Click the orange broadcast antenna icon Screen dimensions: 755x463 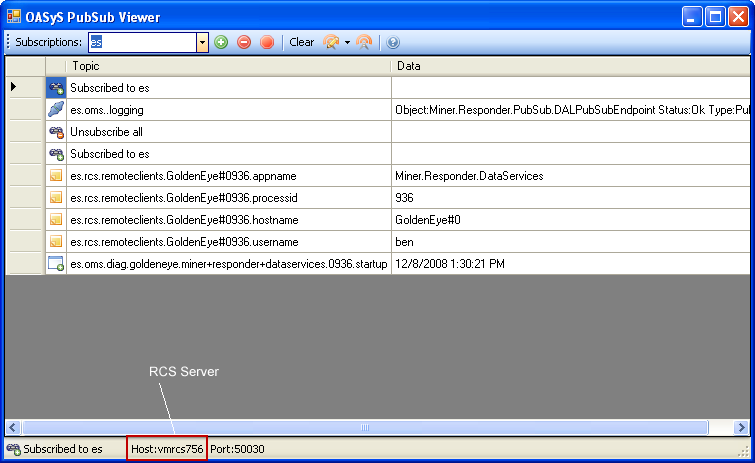pyautogui.click(x=364, y=42)
